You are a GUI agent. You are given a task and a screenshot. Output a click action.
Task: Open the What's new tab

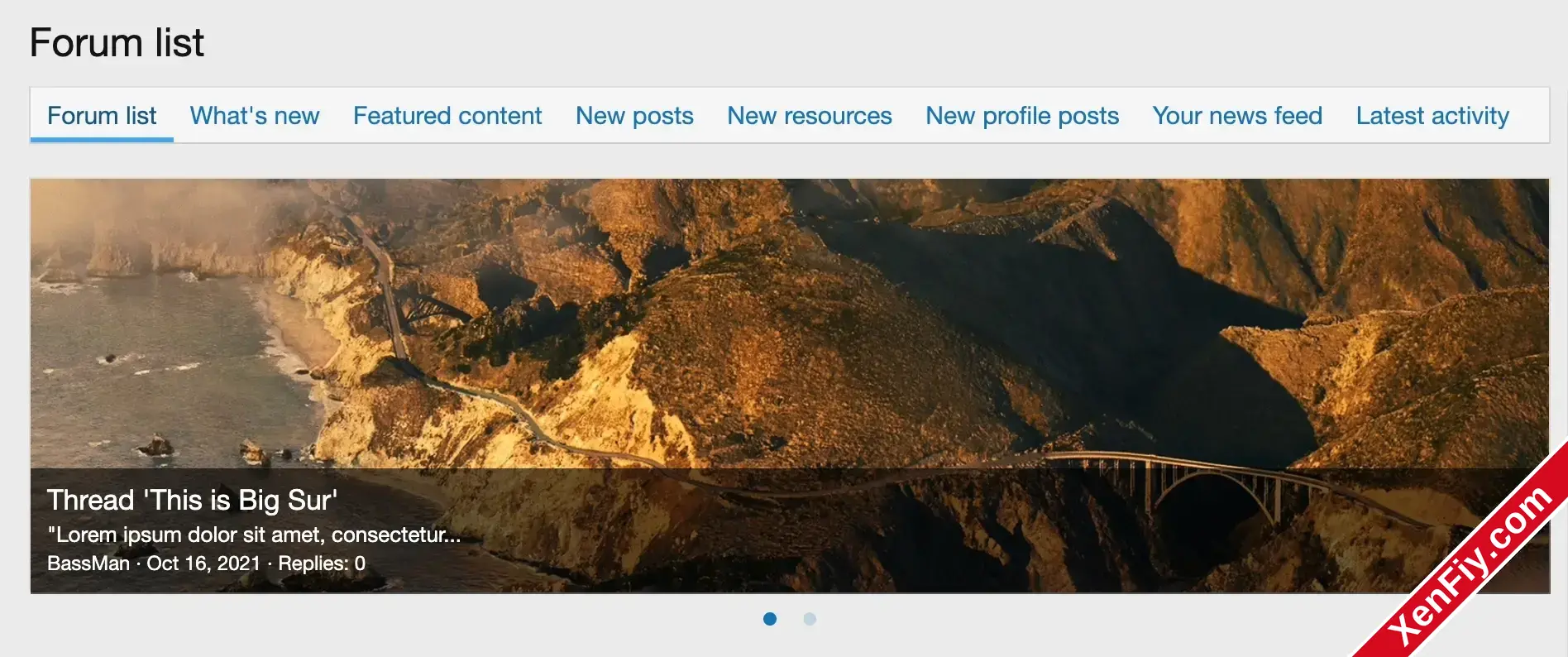(x=255, y=116)
